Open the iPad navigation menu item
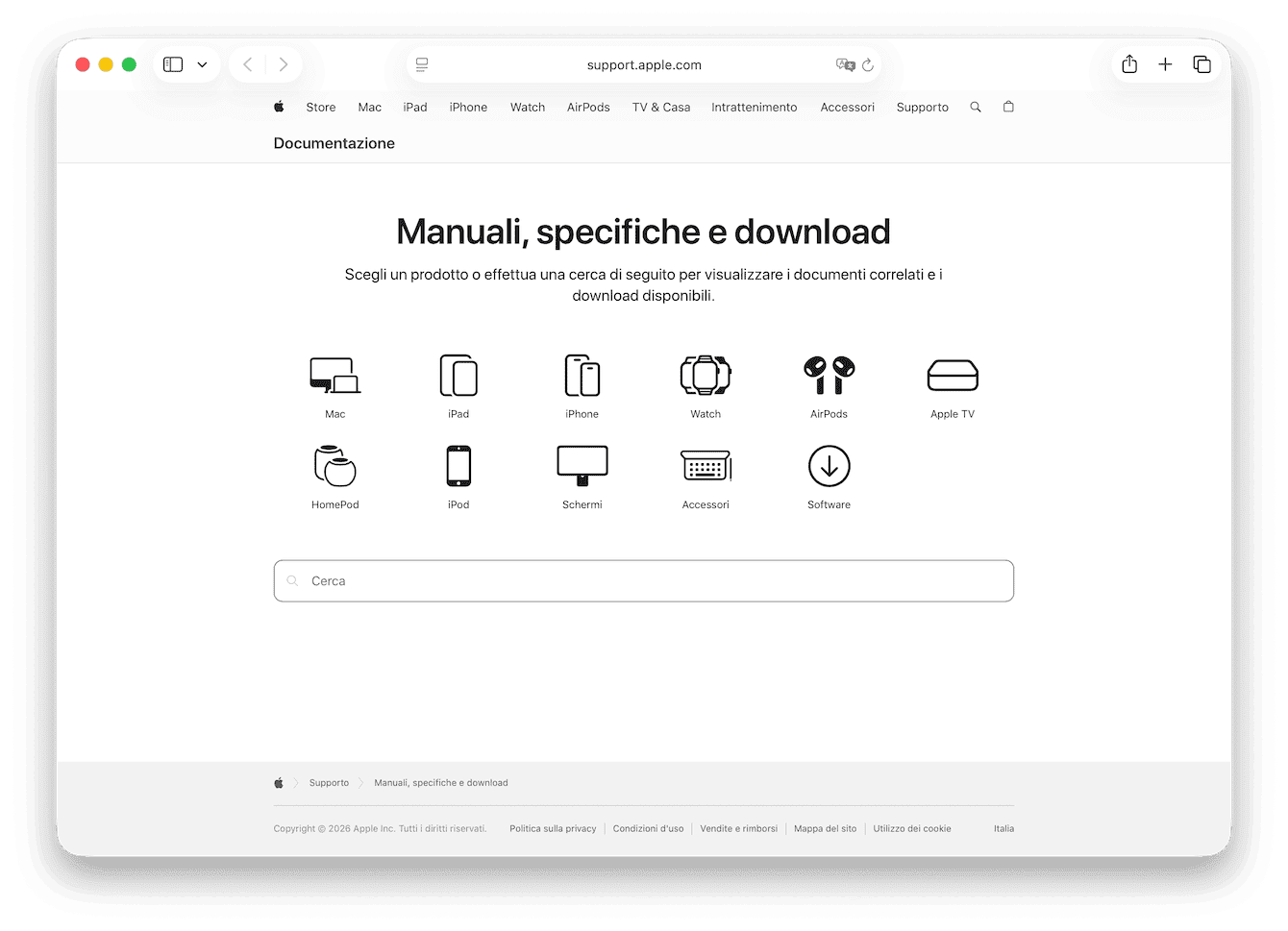 [415, 108]
